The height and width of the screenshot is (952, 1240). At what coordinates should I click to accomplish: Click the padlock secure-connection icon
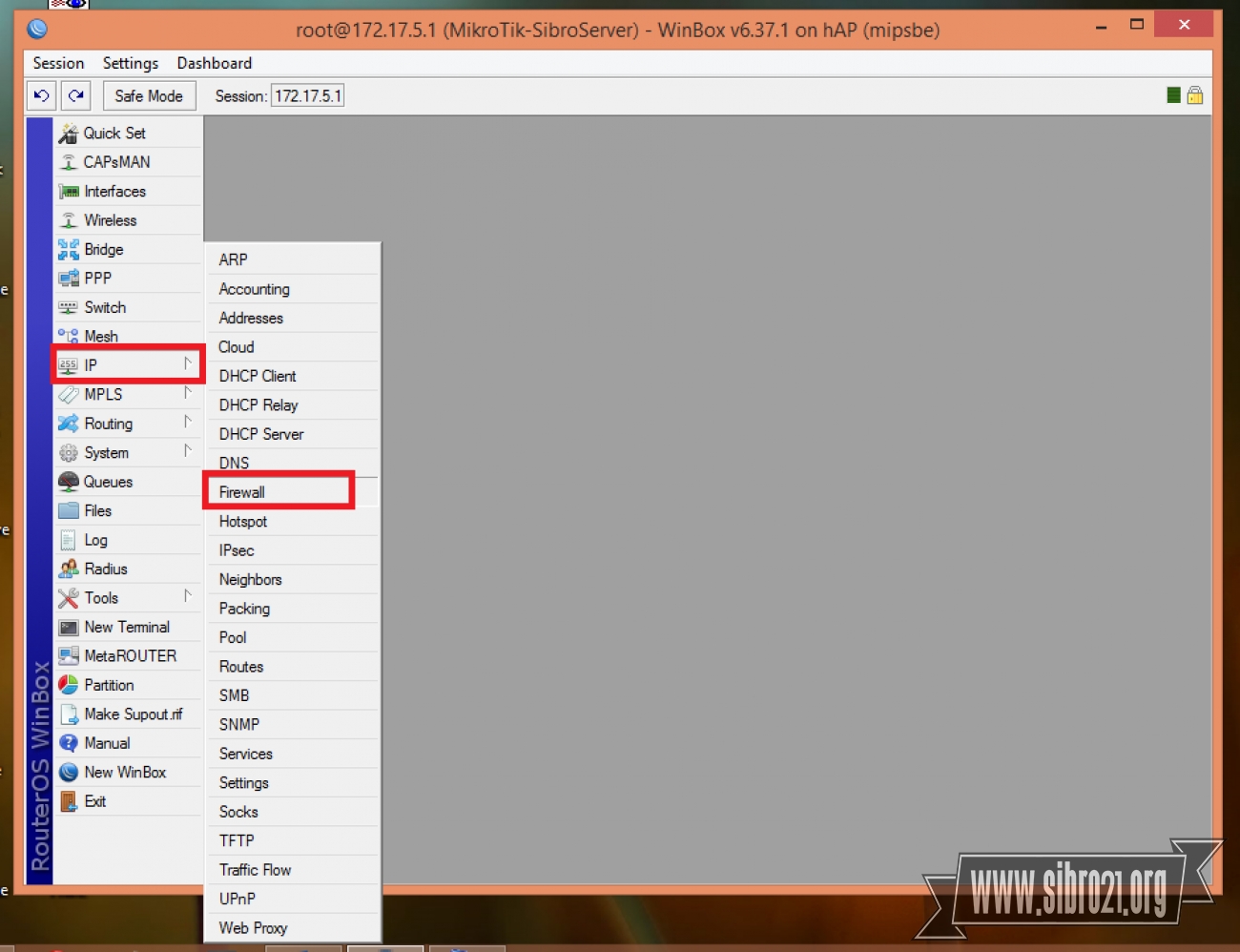pos(1195,95)
